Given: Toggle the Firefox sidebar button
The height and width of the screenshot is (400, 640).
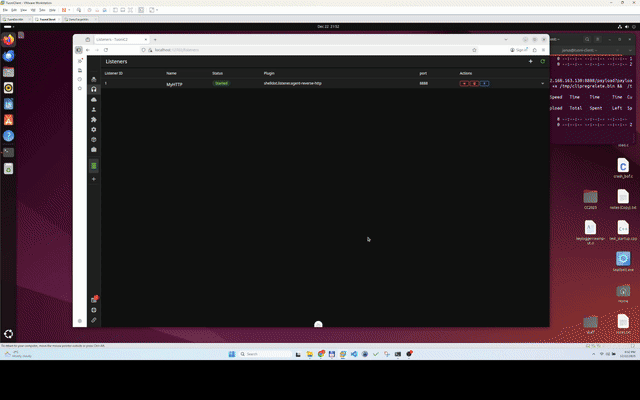Looking at the screenshot, I should (79, 50).
